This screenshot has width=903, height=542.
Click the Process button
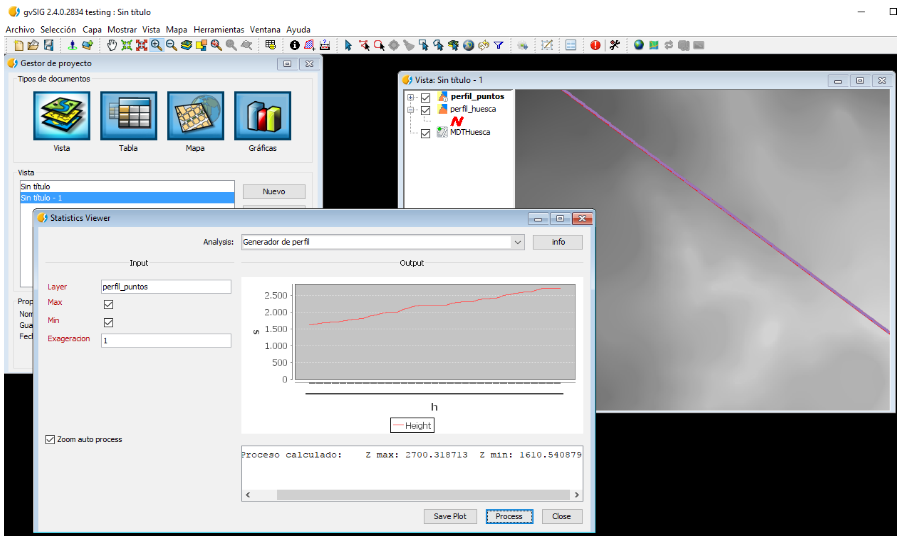[509, 516]
